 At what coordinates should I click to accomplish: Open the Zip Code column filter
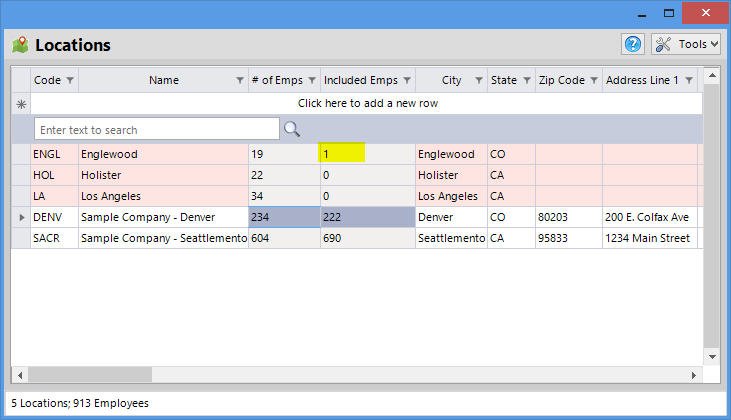coord(594,80)
